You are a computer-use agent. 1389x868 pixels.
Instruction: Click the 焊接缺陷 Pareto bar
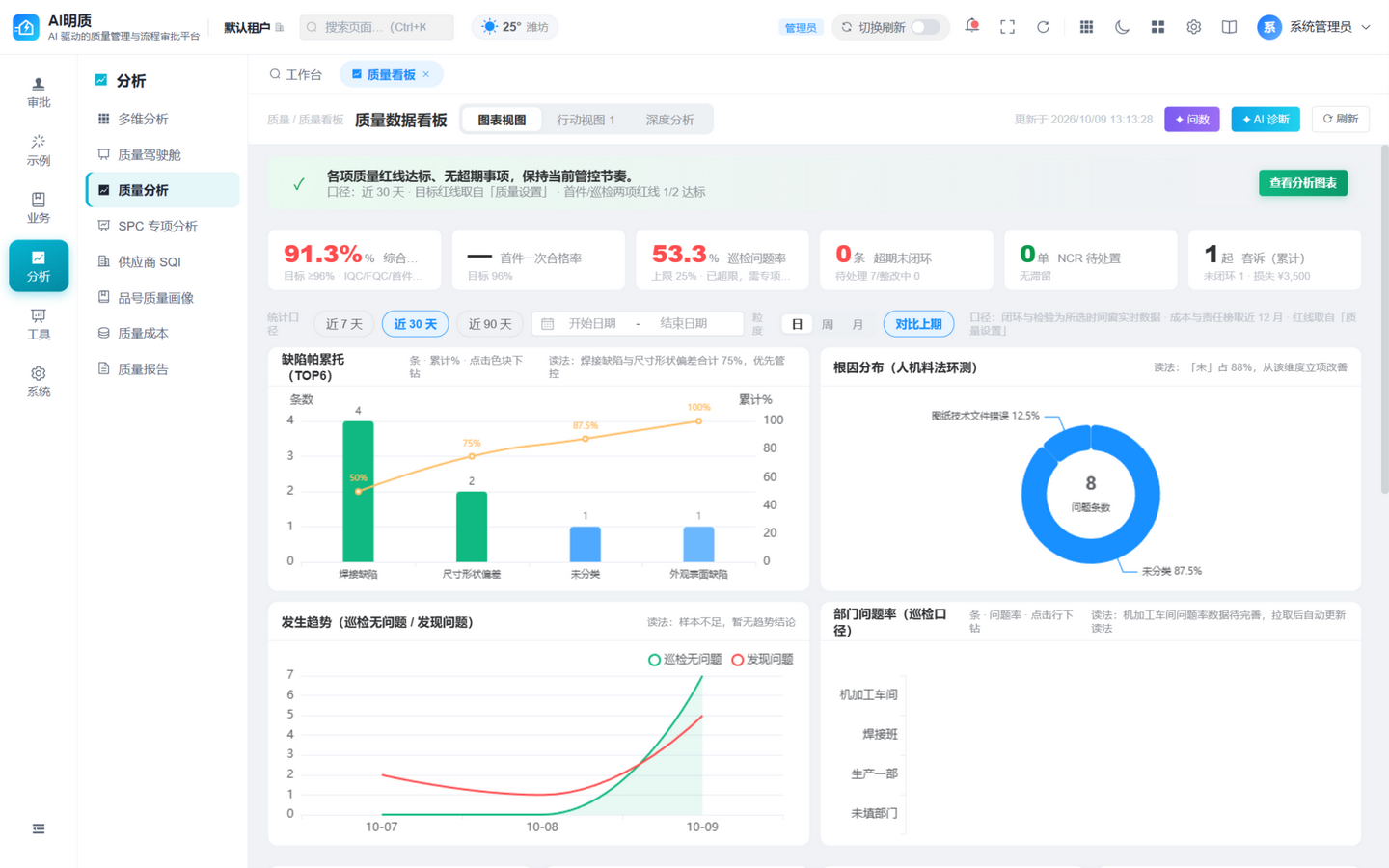click(x=358, y=491)
